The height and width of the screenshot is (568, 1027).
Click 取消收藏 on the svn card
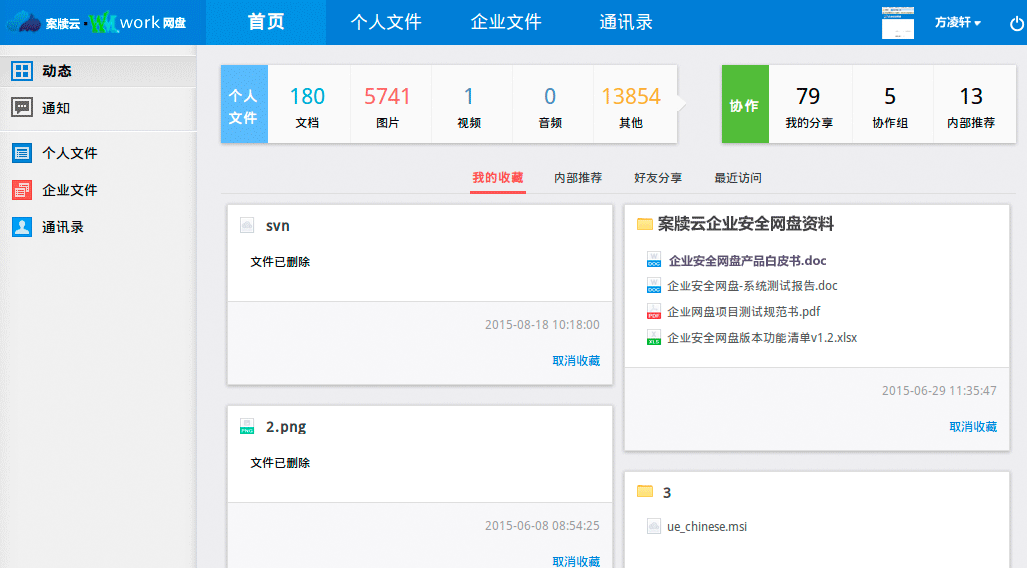pos(576,361)
